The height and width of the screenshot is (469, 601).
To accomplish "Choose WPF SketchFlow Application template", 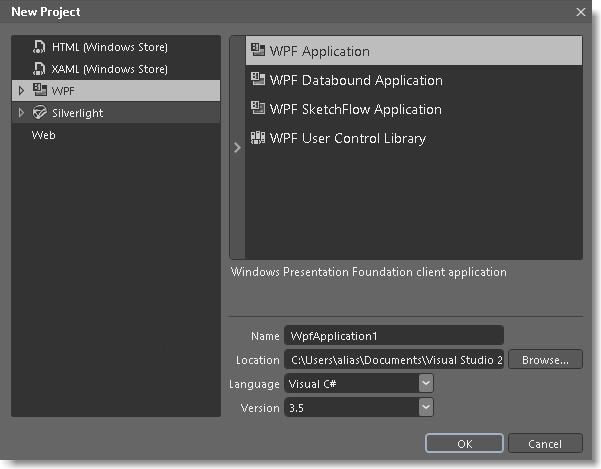I will pos(414,109).
